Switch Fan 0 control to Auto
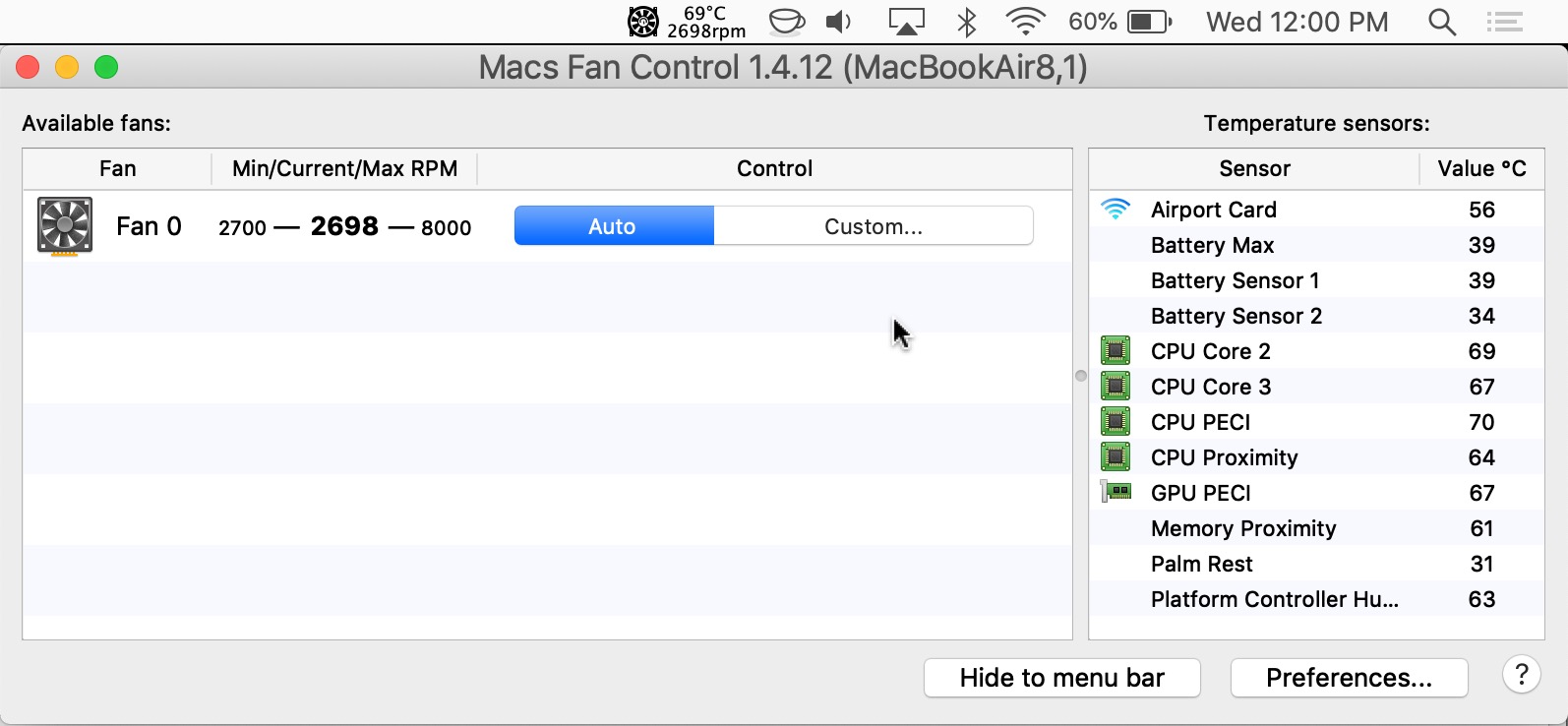This screenshot has width=1568, height=726. click(613, 226)
